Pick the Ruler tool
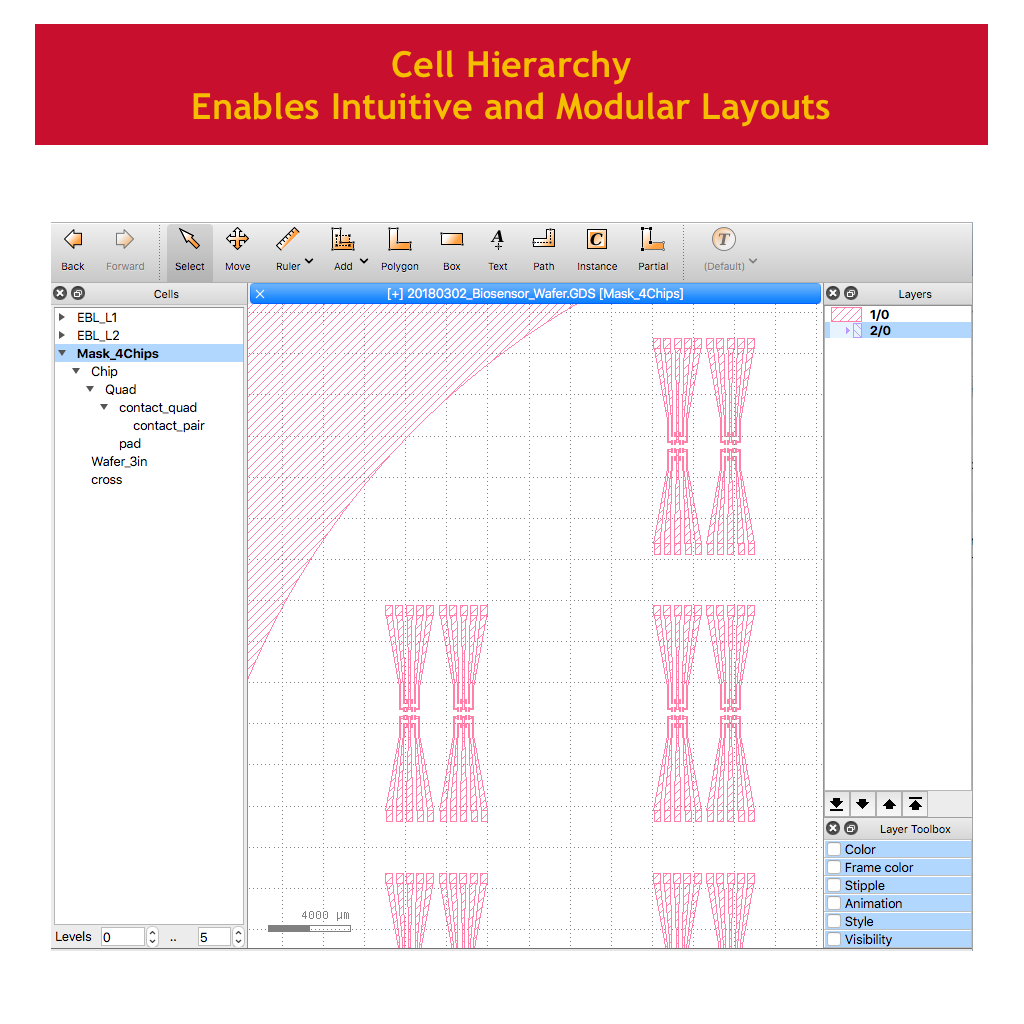Screen dimensions: 1024x1024 point(287,240)
